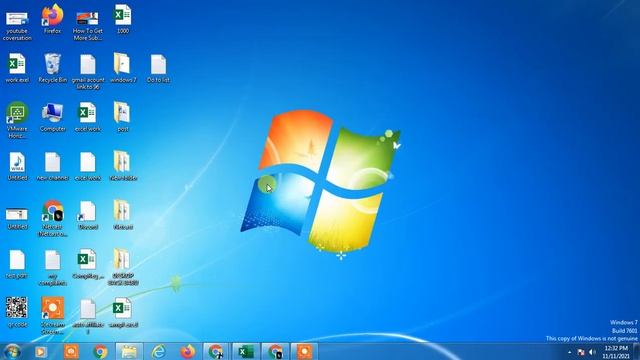The image size is (640, 360).
Task: Open the Action Center flag icon
Action: (x=581, y=352)
